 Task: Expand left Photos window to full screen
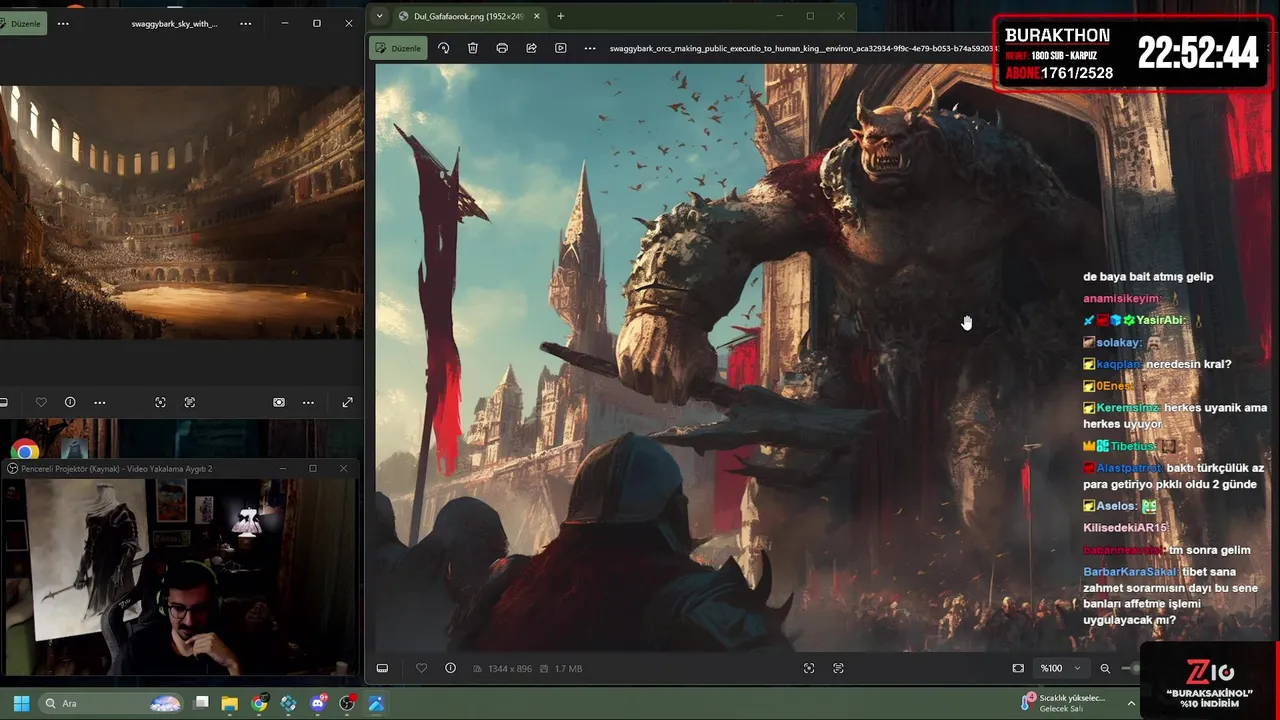[x=347, y=402]
